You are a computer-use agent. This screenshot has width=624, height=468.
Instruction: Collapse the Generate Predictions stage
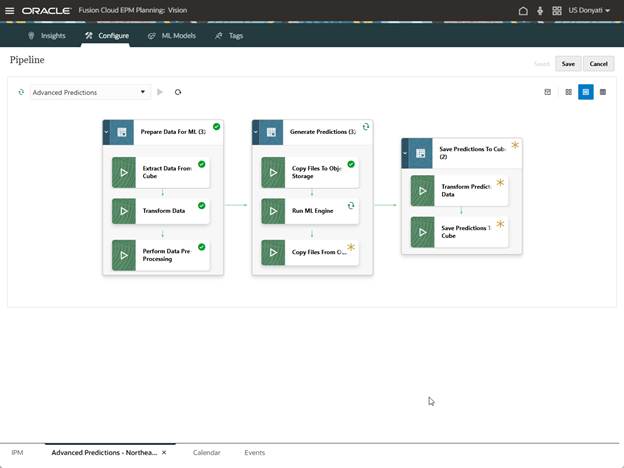[x=256, y=131]
